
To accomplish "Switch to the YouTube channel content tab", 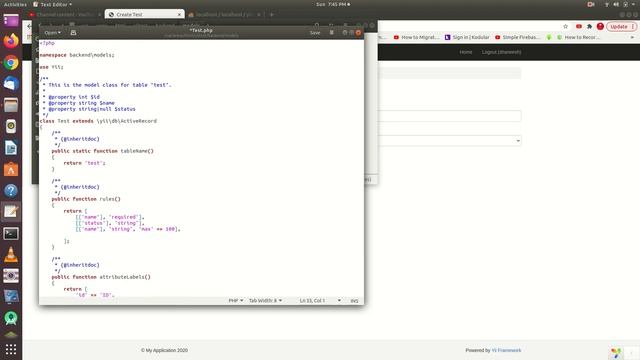I will point(64,14).
